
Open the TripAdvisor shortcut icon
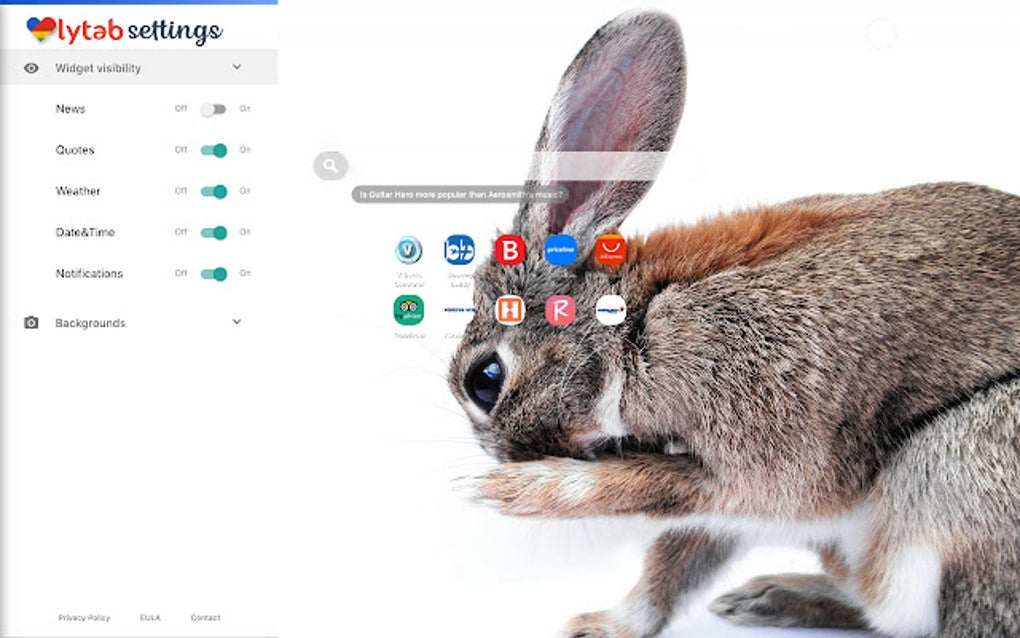(x=409, y=310)
